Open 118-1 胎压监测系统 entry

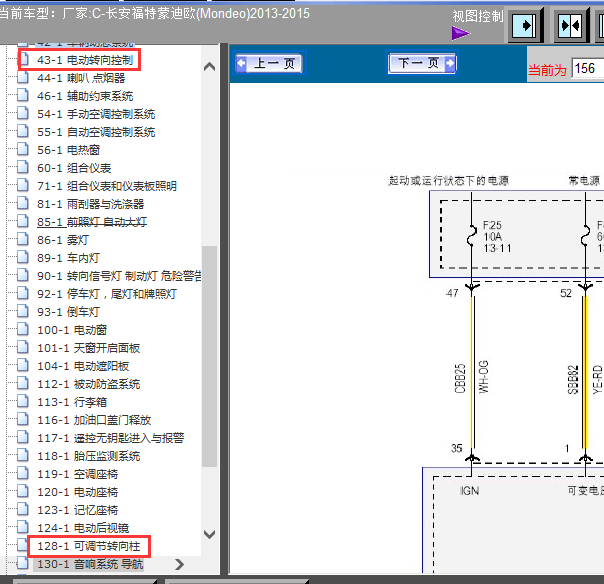click(x=88, y=456)
